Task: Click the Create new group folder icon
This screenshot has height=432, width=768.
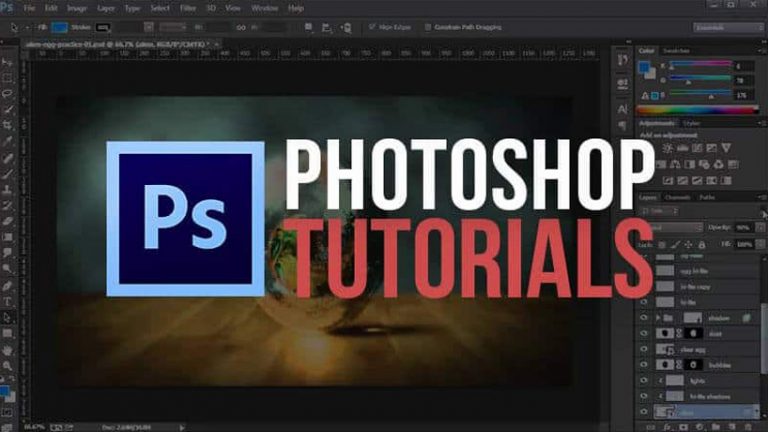Action: pyautogui.click(x=716, y=427)
